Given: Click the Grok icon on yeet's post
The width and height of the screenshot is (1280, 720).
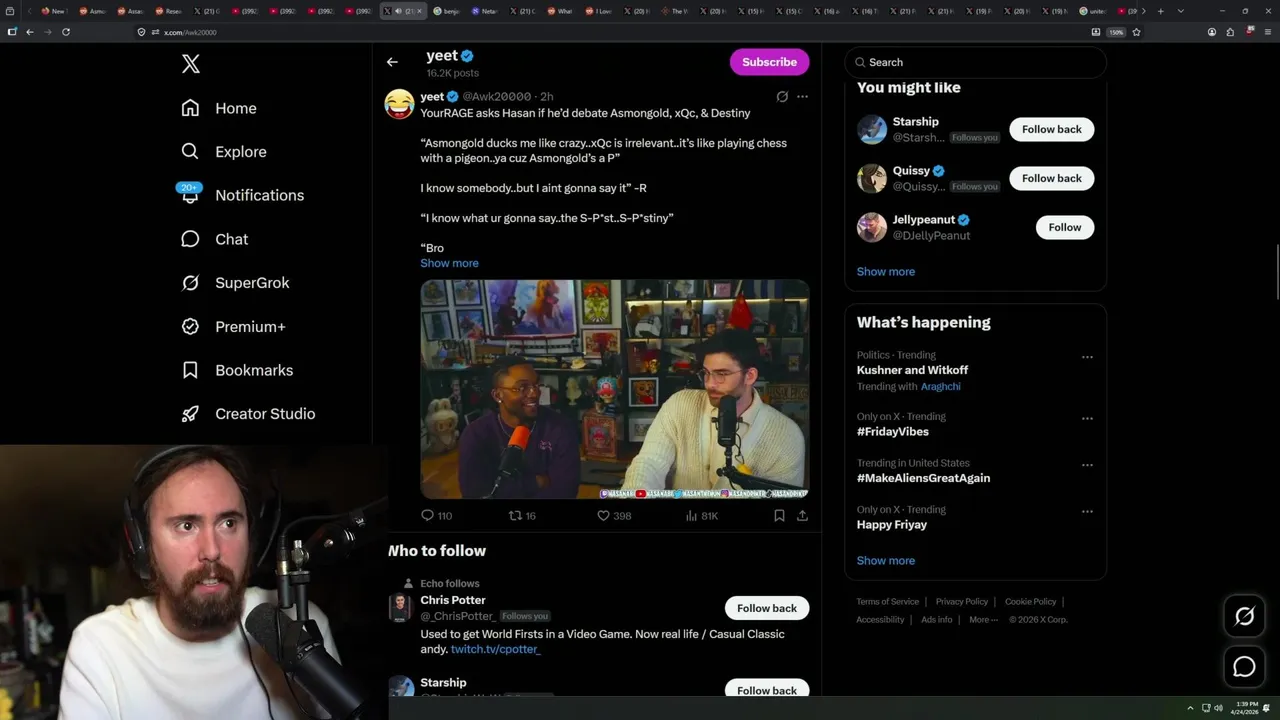Looking at the screenshot, I should click(x=782, y=97).
